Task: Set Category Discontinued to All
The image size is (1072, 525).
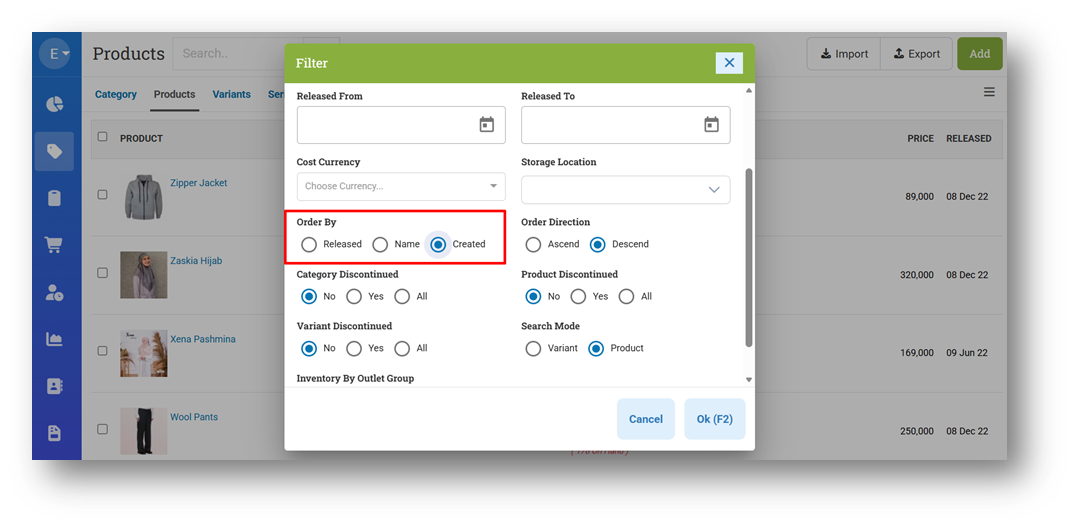Action: click(x=402, y=297)
